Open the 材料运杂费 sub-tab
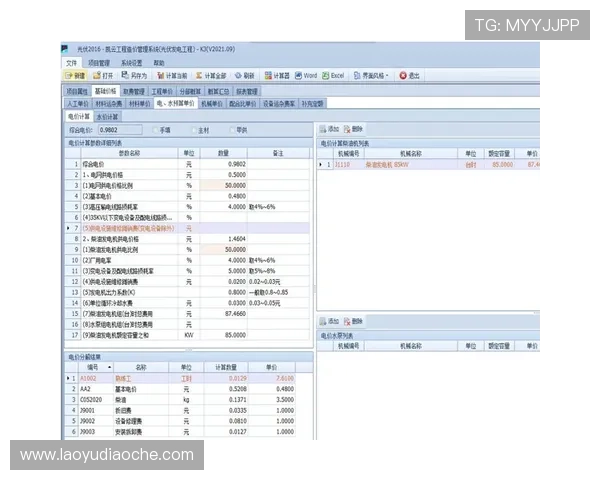Viewport: 600px width, 480px height. (109, 104)
